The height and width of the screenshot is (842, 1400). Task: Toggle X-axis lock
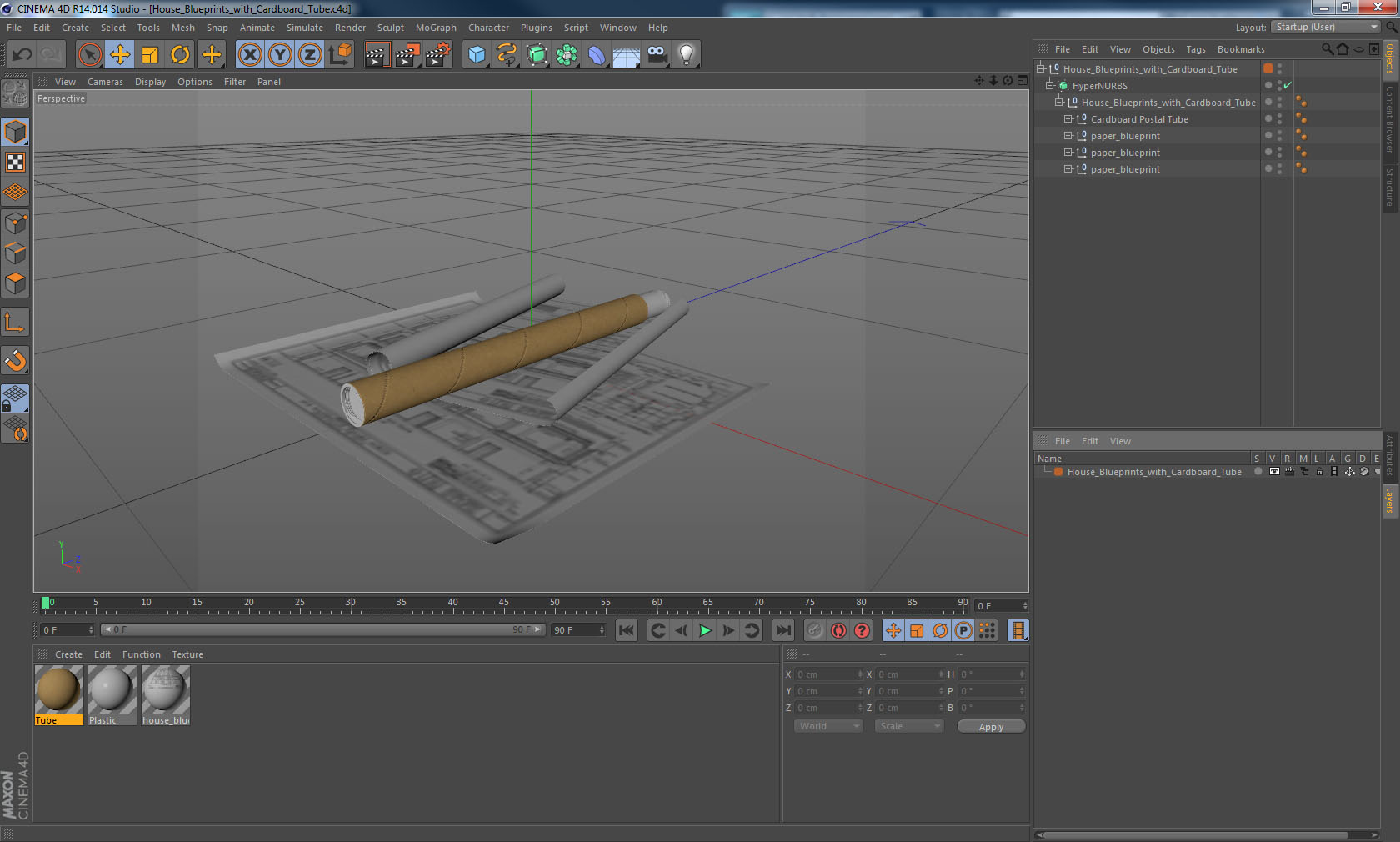coord(249,55)
